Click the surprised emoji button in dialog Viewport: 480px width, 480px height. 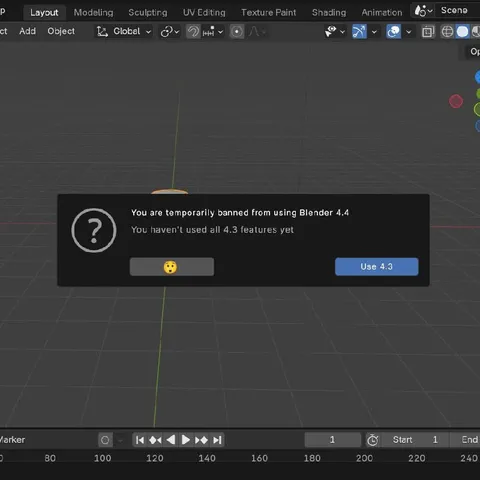(x=172, y=267)
